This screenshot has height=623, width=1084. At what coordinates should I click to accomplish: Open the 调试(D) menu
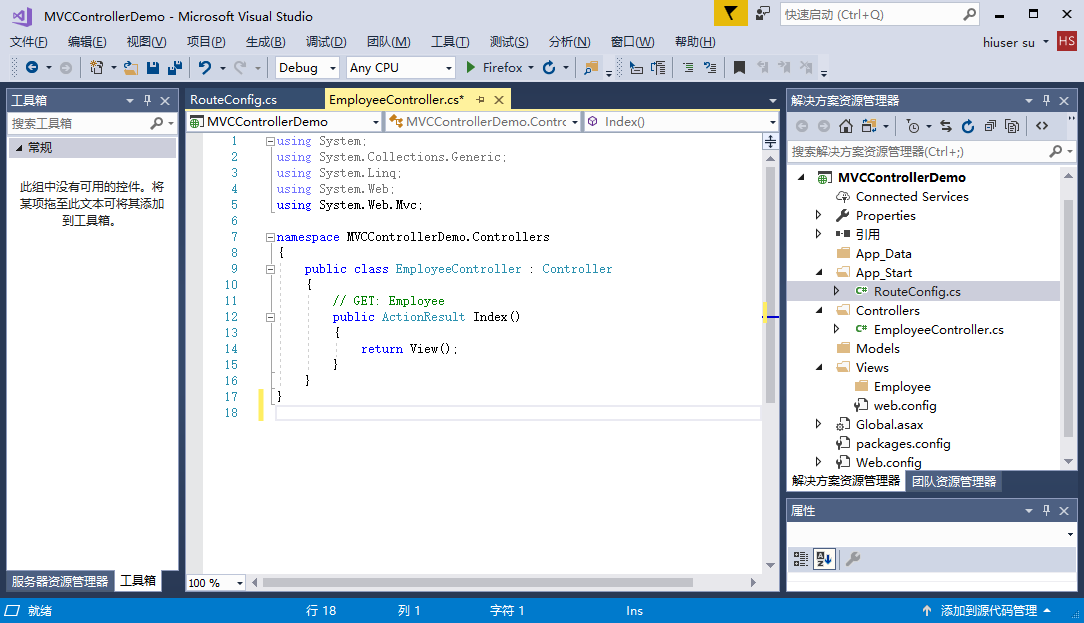[x=326, y=42]
